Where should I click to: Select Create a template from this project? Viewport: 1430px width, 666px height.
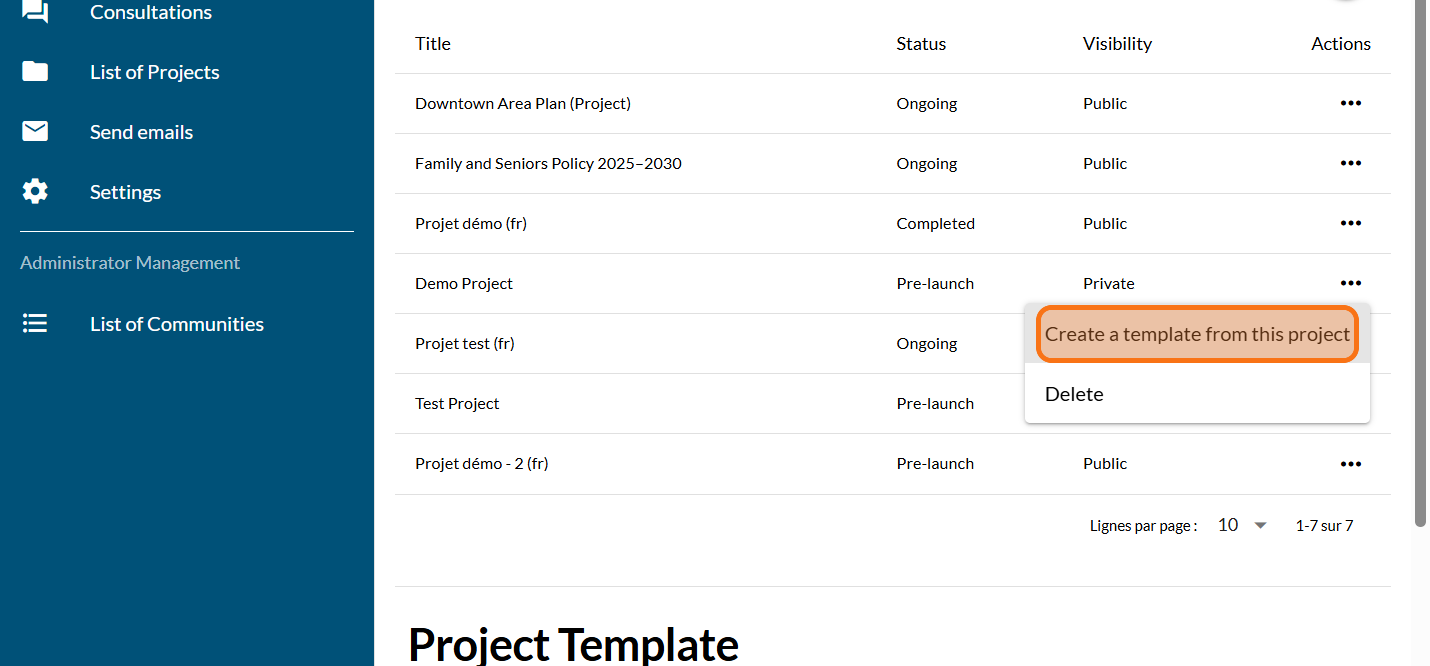[1197, 334]
